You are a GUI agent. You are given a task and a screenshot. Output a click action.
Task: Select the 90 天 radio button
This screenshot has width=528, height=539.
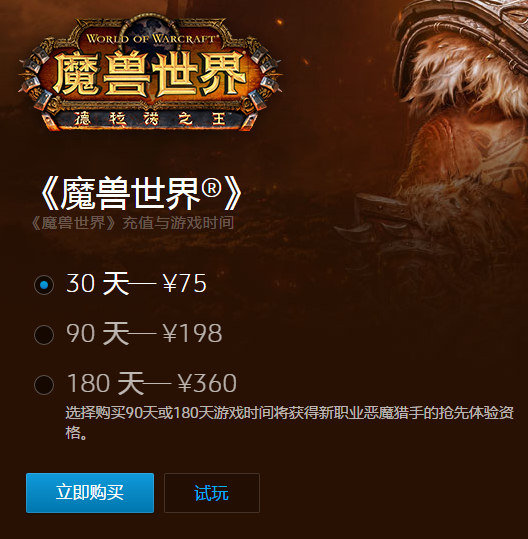coord(44,334)
